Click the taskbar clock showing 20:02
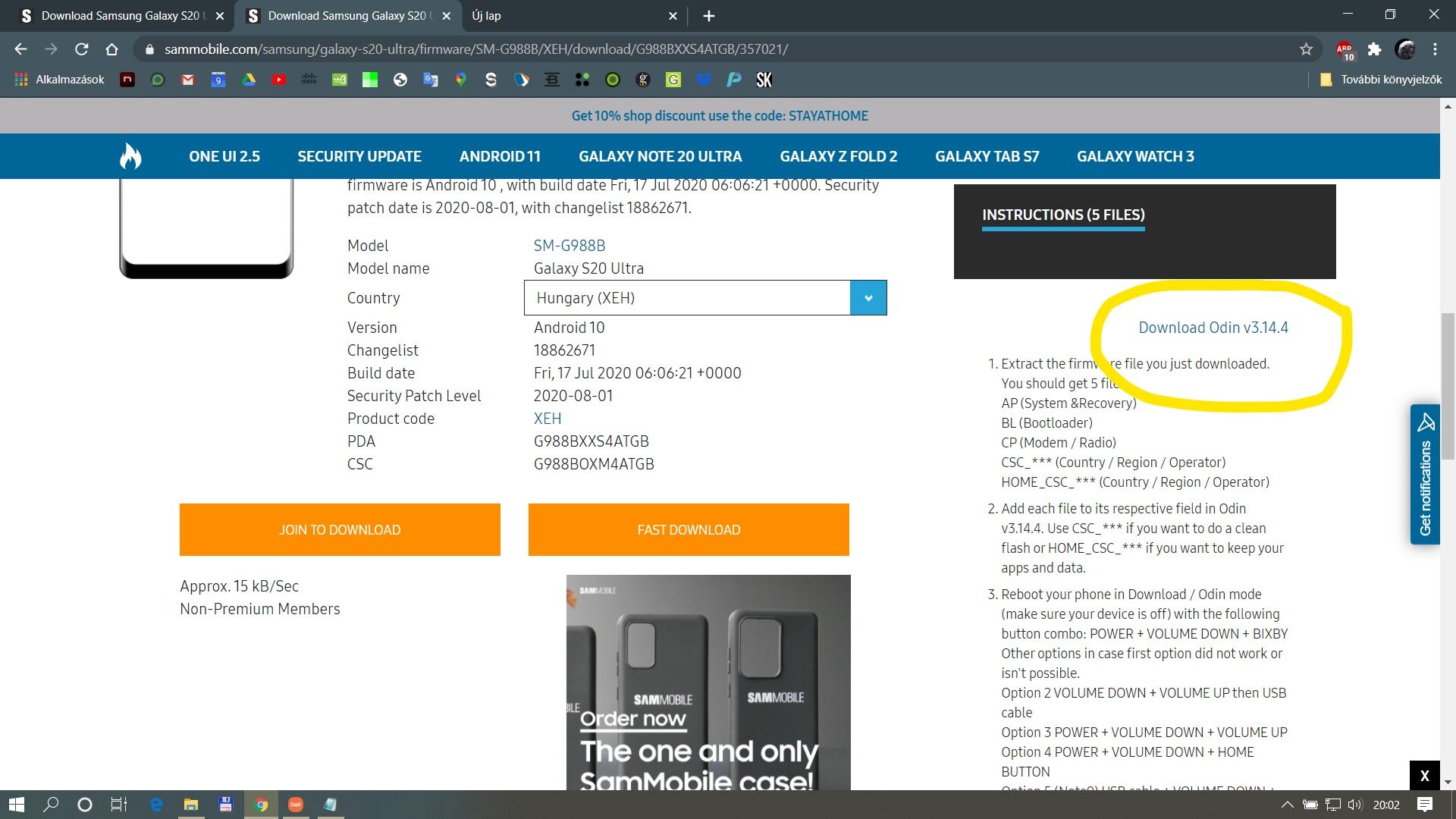The image size is (1456, 819). [x=1386, y=805]
